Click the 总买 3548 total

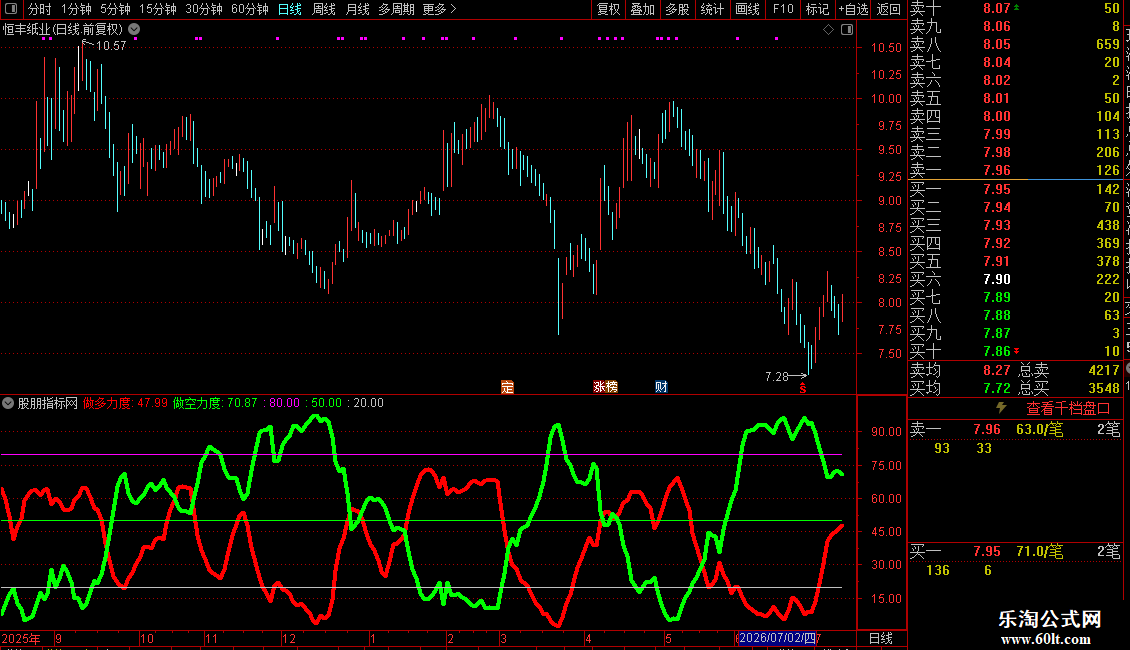pos(1104,388)
